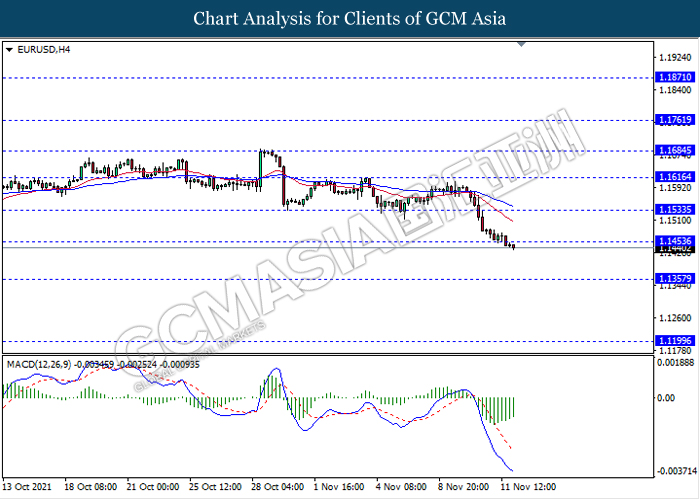The width and height of the screenshot is (700, 500).
Task: Select the 1.11996 price level label
Action: point(675,341)
